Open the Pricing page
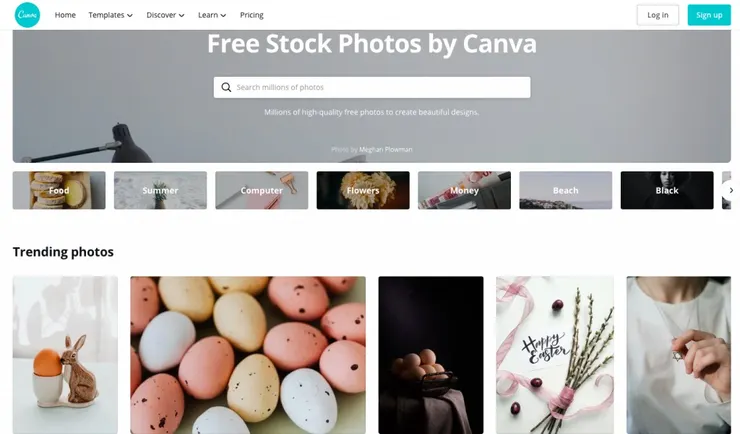The width and height of the screenshot is (740, 434). click(252, 15)
